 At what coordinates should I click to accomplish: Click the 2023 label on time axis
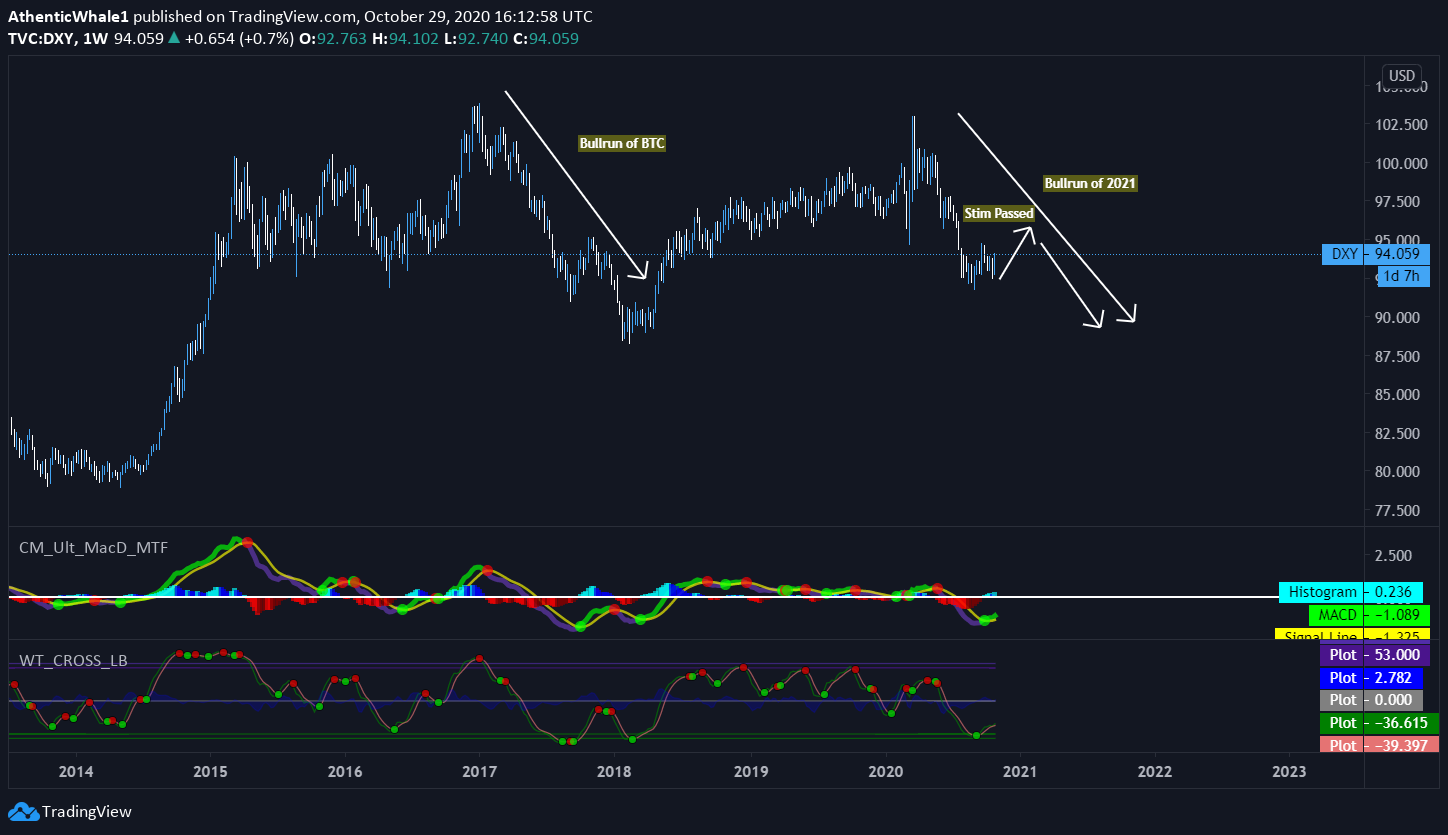(x=1288, y=771)
